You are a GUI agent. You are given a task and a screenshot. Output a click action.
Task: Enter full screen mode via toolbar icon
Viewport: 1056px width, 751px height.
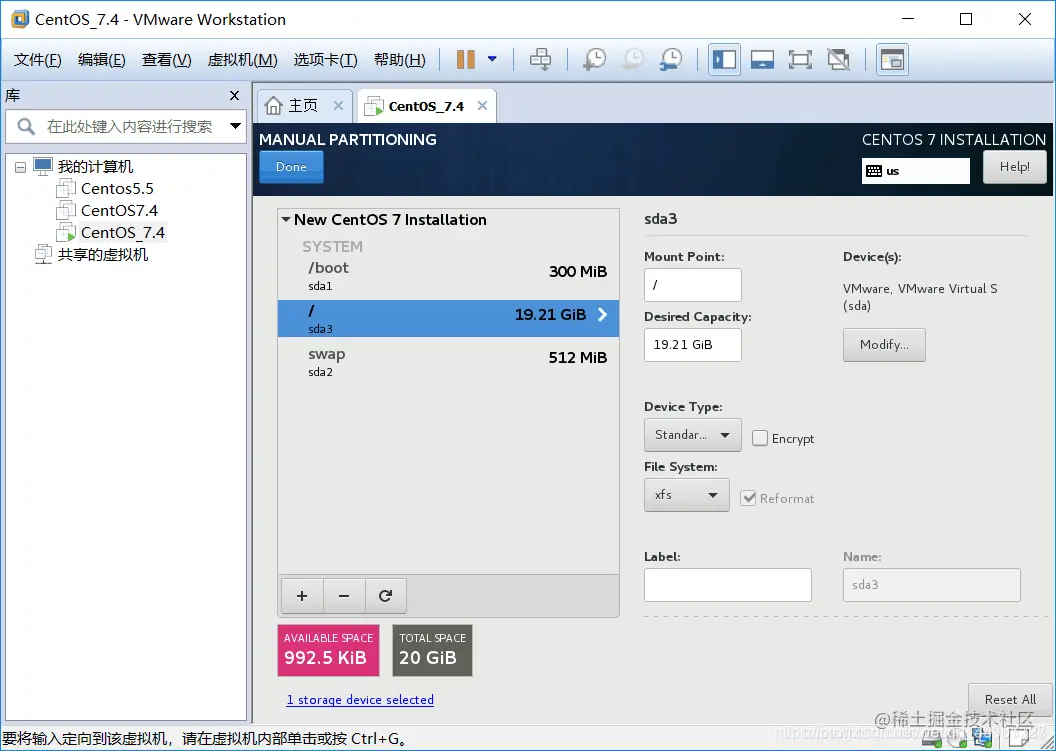point(800,59)
